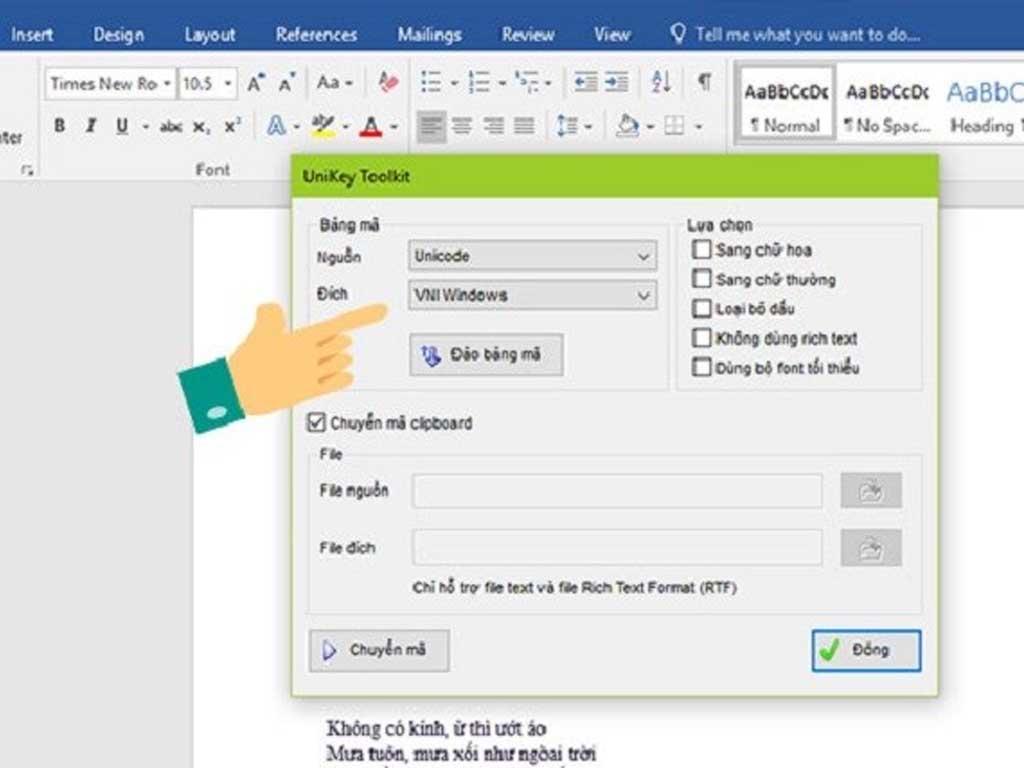
Task: Apply Italic formatting
Action: pyautogui.click(x=91, y=125)
